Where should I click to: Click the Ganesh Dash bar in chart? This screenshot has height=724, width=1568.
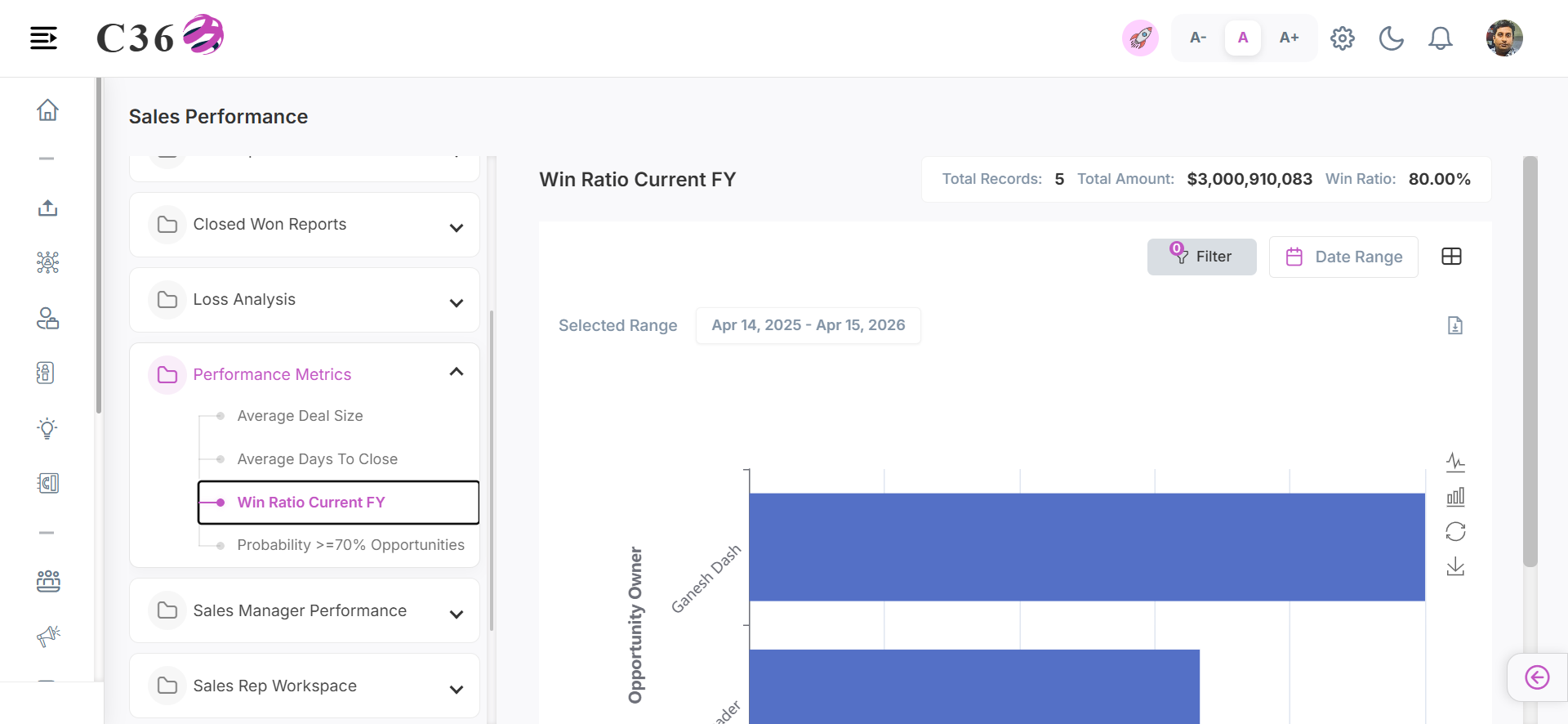tap(1086, 547)
